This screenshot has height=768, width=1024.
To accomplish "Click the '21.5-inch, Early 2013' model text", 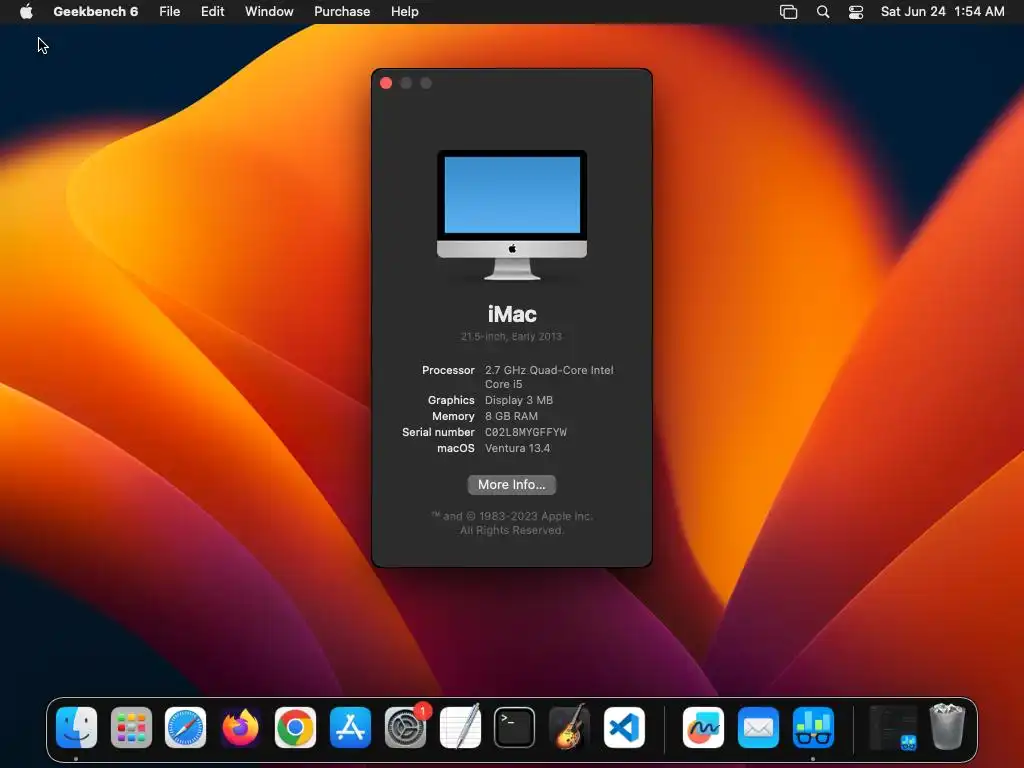I will coord(511,336).
